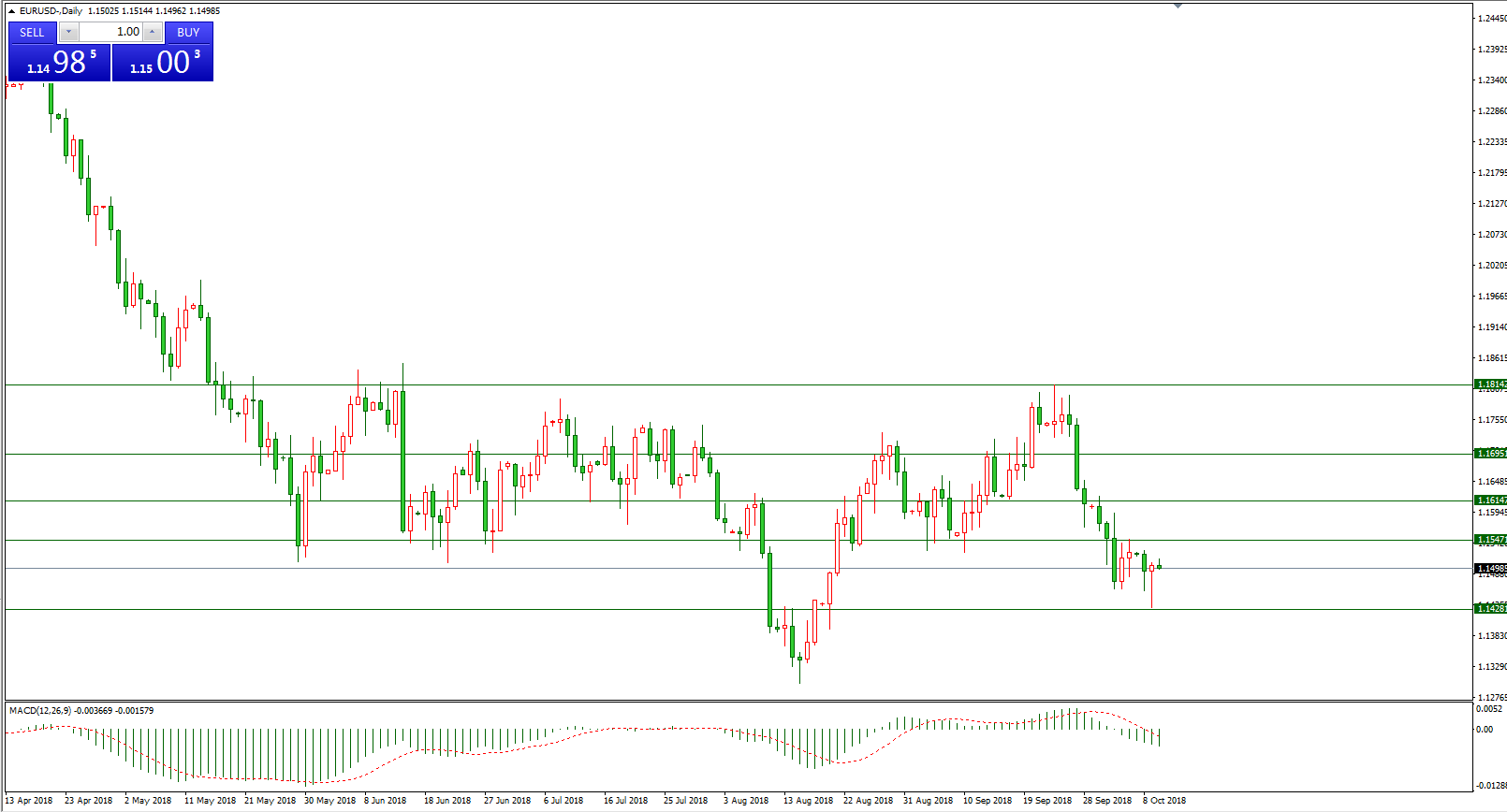Click the current price tag 1.1498 on axis

[x=1490, y=569]
